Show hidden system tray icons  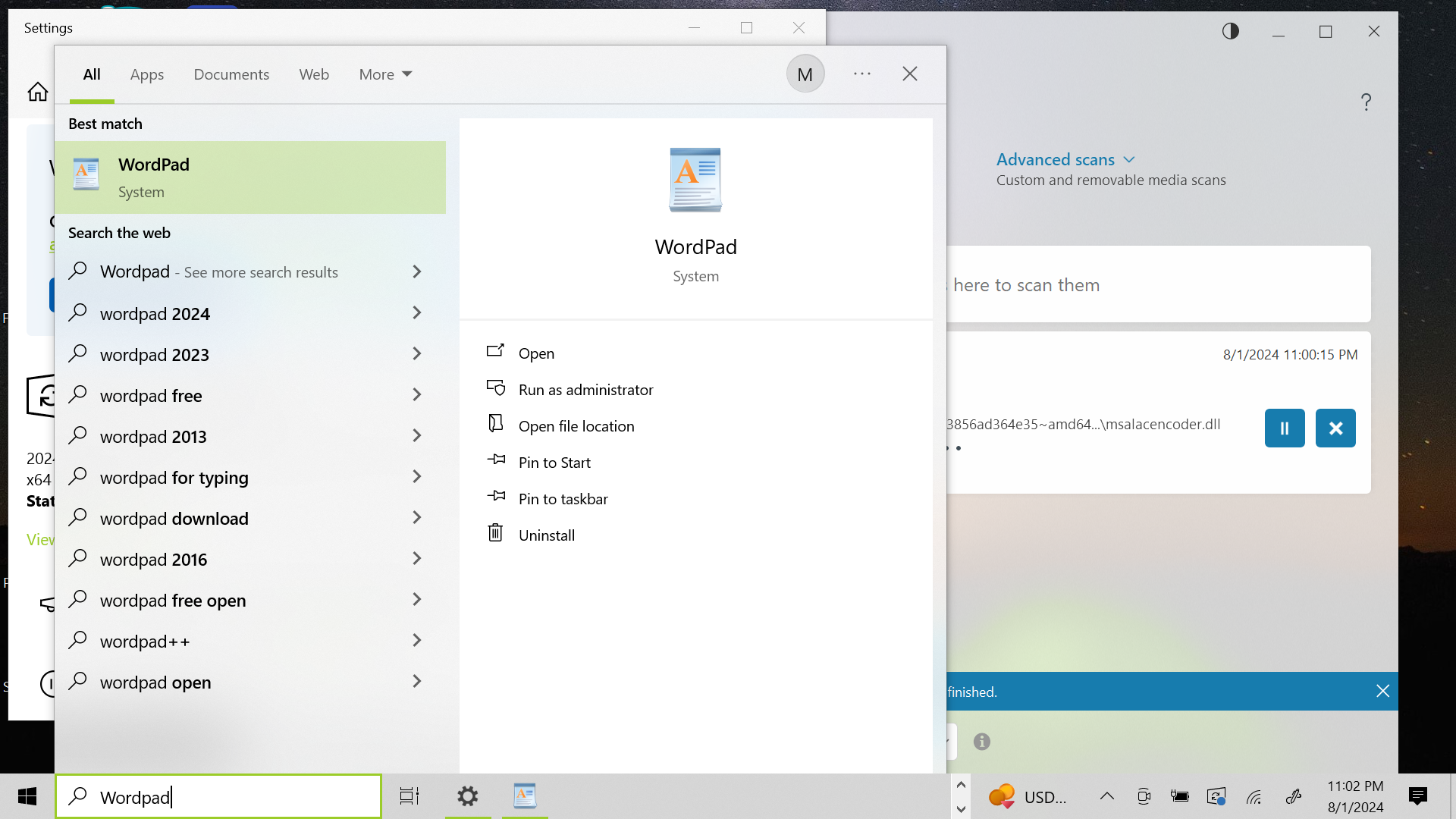(1107, 796)
